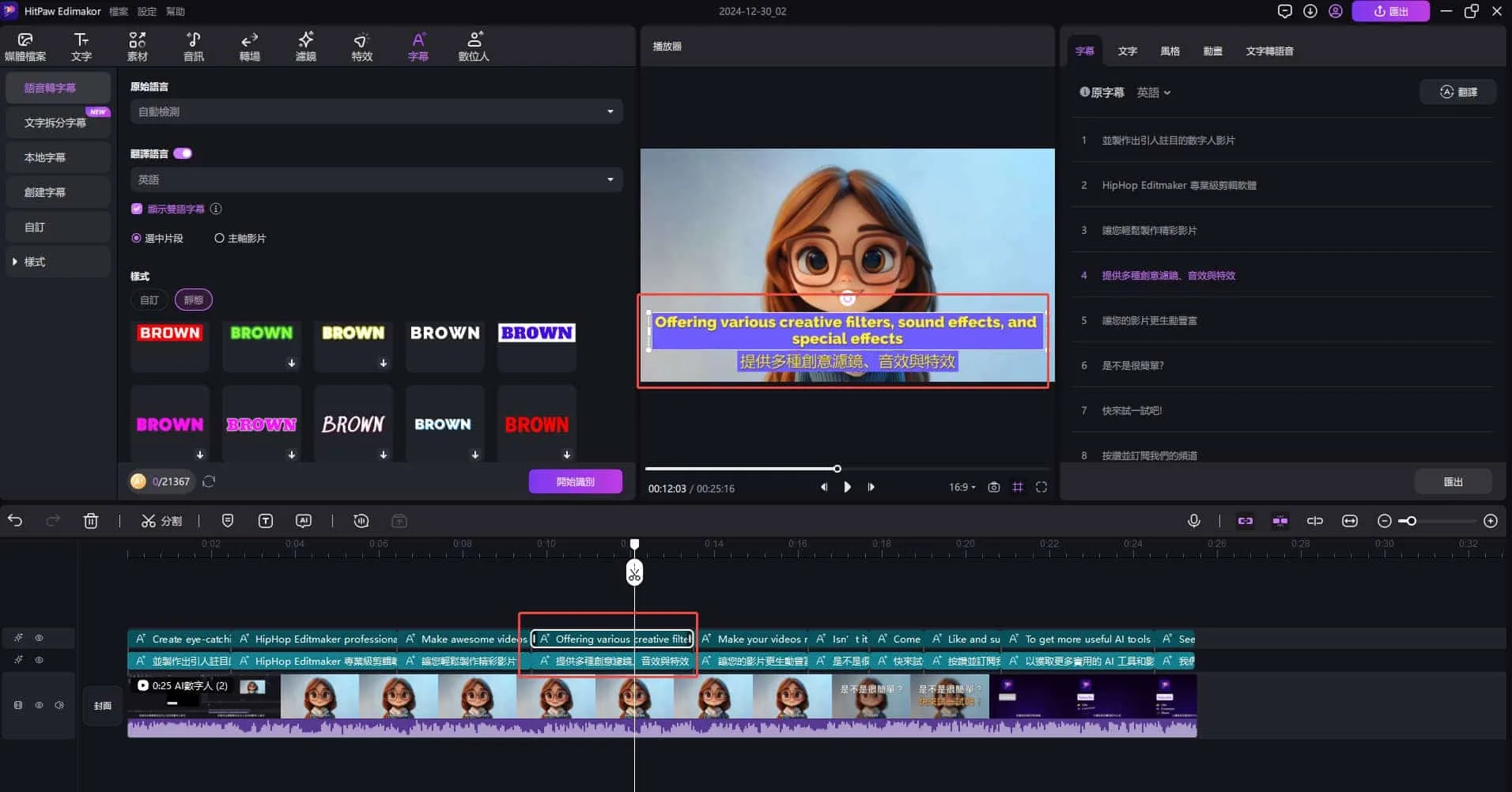Image resolution: width=1512 pixels, height=792 pixels.
Task: Click the 開始識別 recognition button
Action: [576, 481]
